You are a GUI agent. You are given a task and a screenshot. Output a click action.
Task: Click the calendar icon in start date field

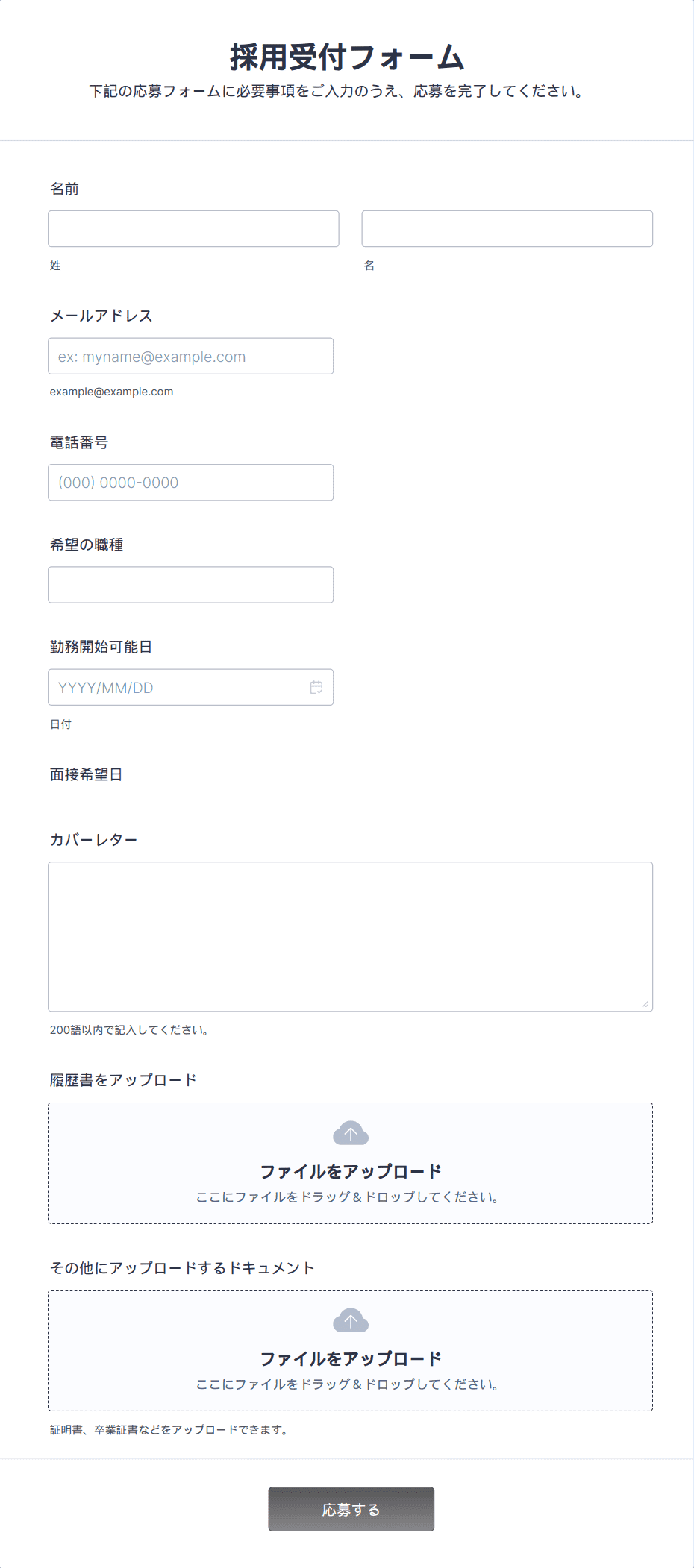click(x=316, y=687)
